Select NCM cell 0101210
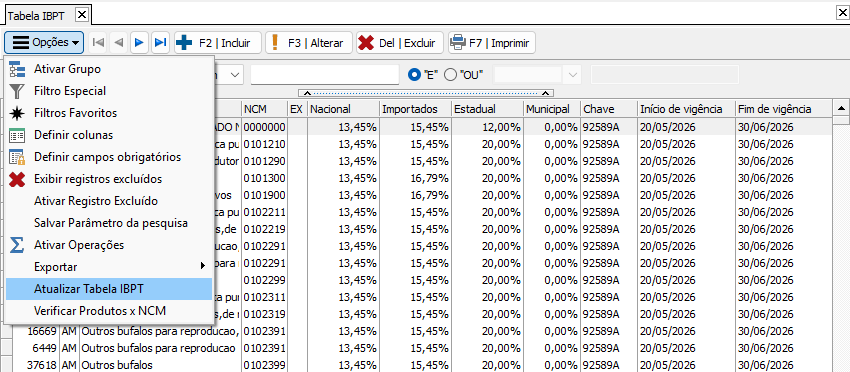850x372 pixels. pos(265,144)
